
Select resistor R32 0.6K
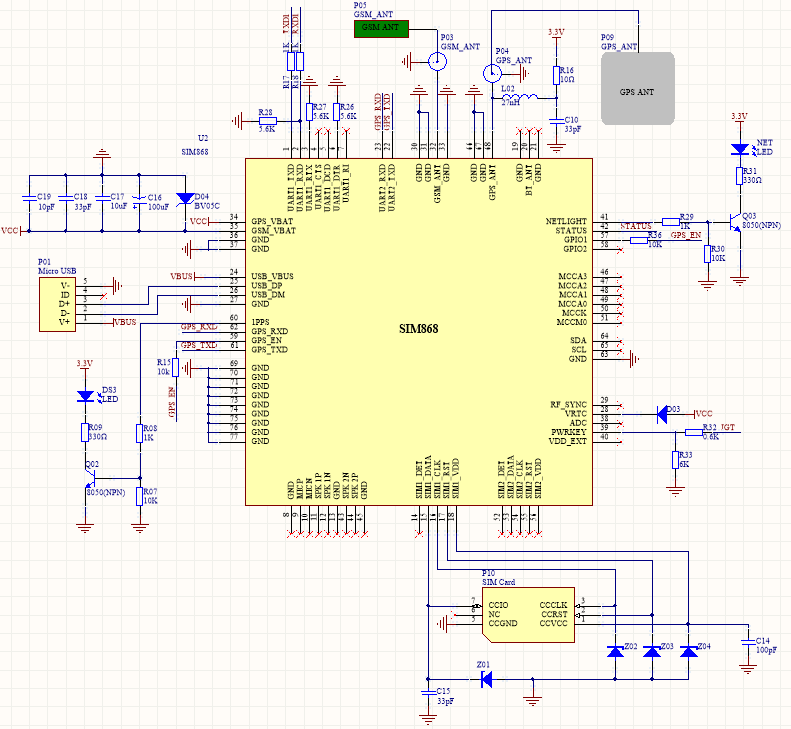tap(694, 432)
